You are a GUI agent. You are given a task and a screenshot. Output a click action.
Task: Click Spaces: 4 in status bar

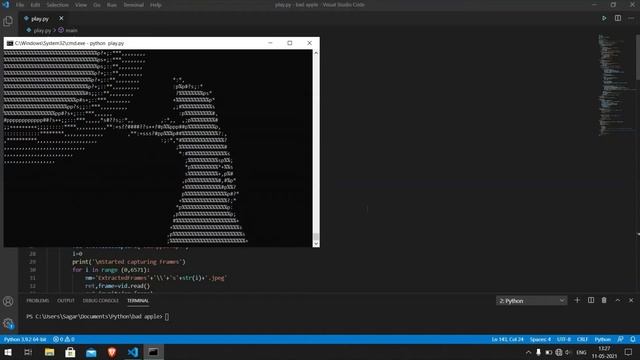click(x=540, y=340)
